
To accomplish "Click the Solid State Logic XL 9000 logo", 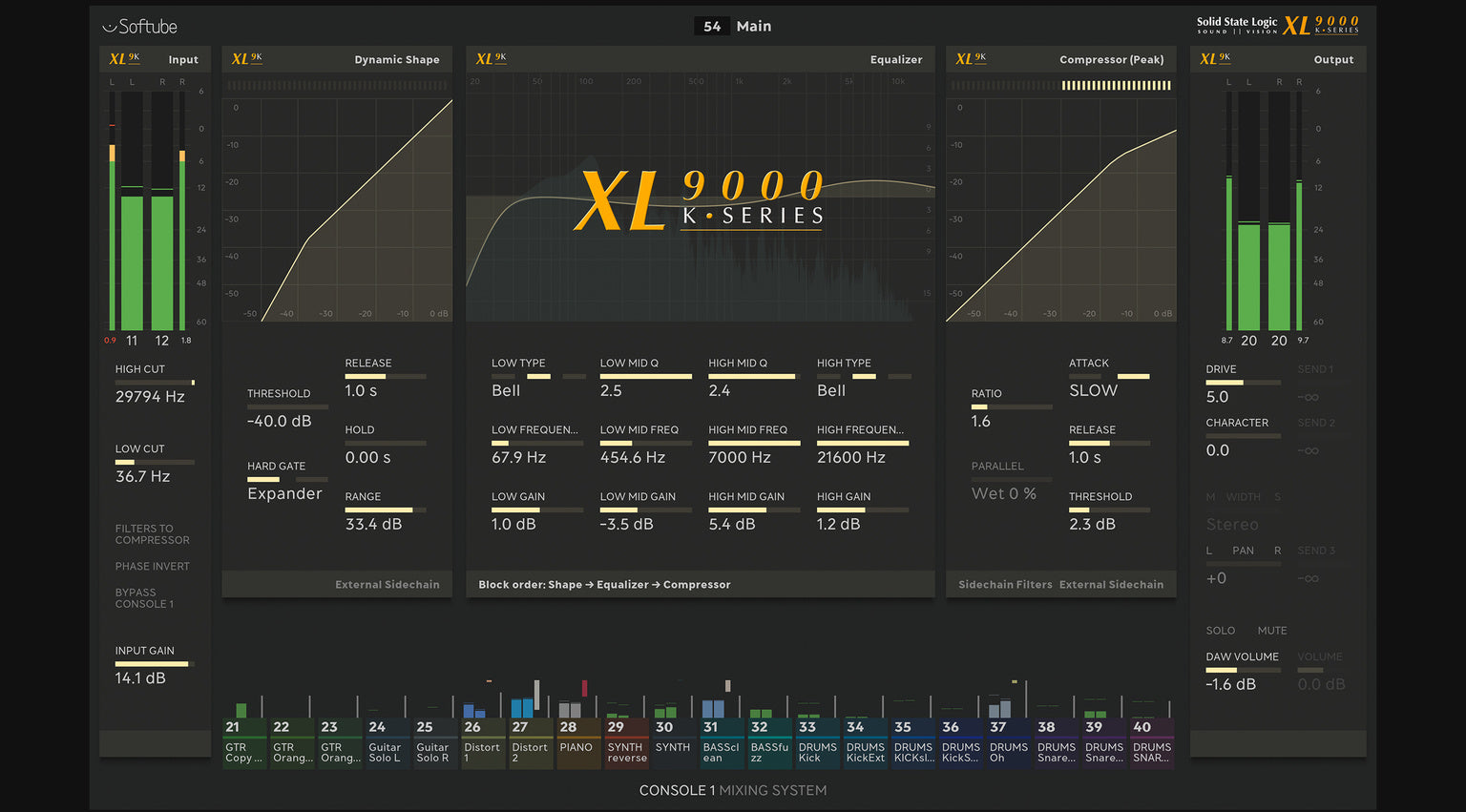I will [1276, 23].
